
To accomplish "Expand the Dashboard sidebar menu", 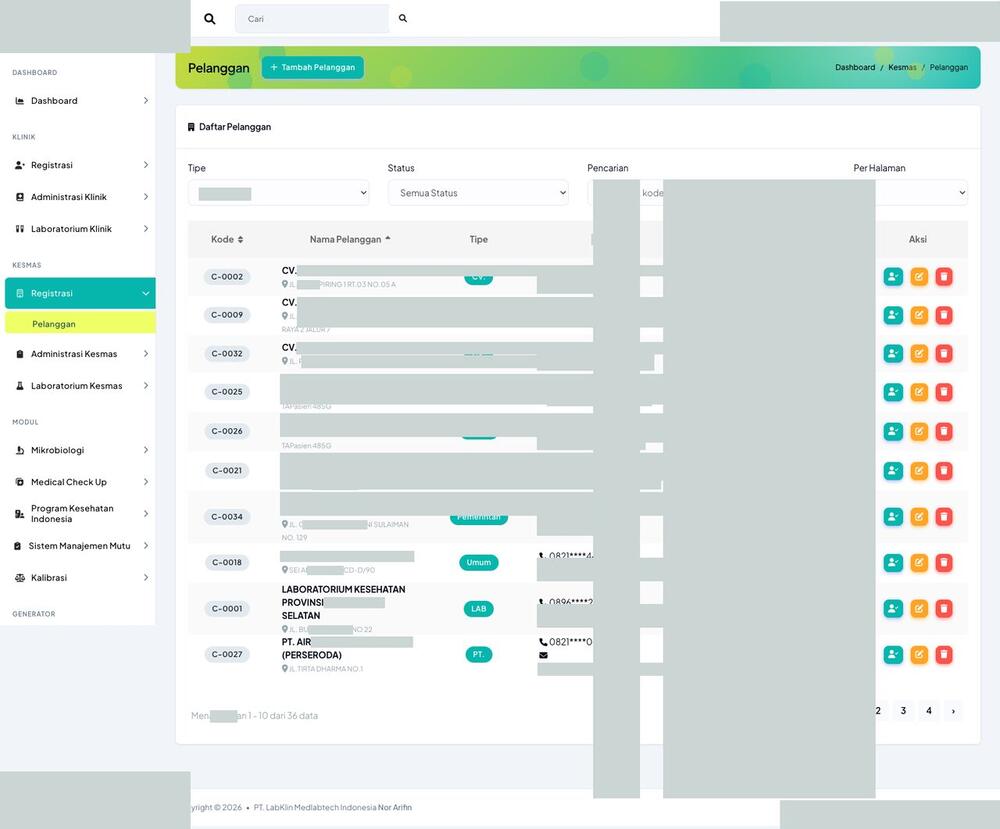I will click(x=80, y=101).
